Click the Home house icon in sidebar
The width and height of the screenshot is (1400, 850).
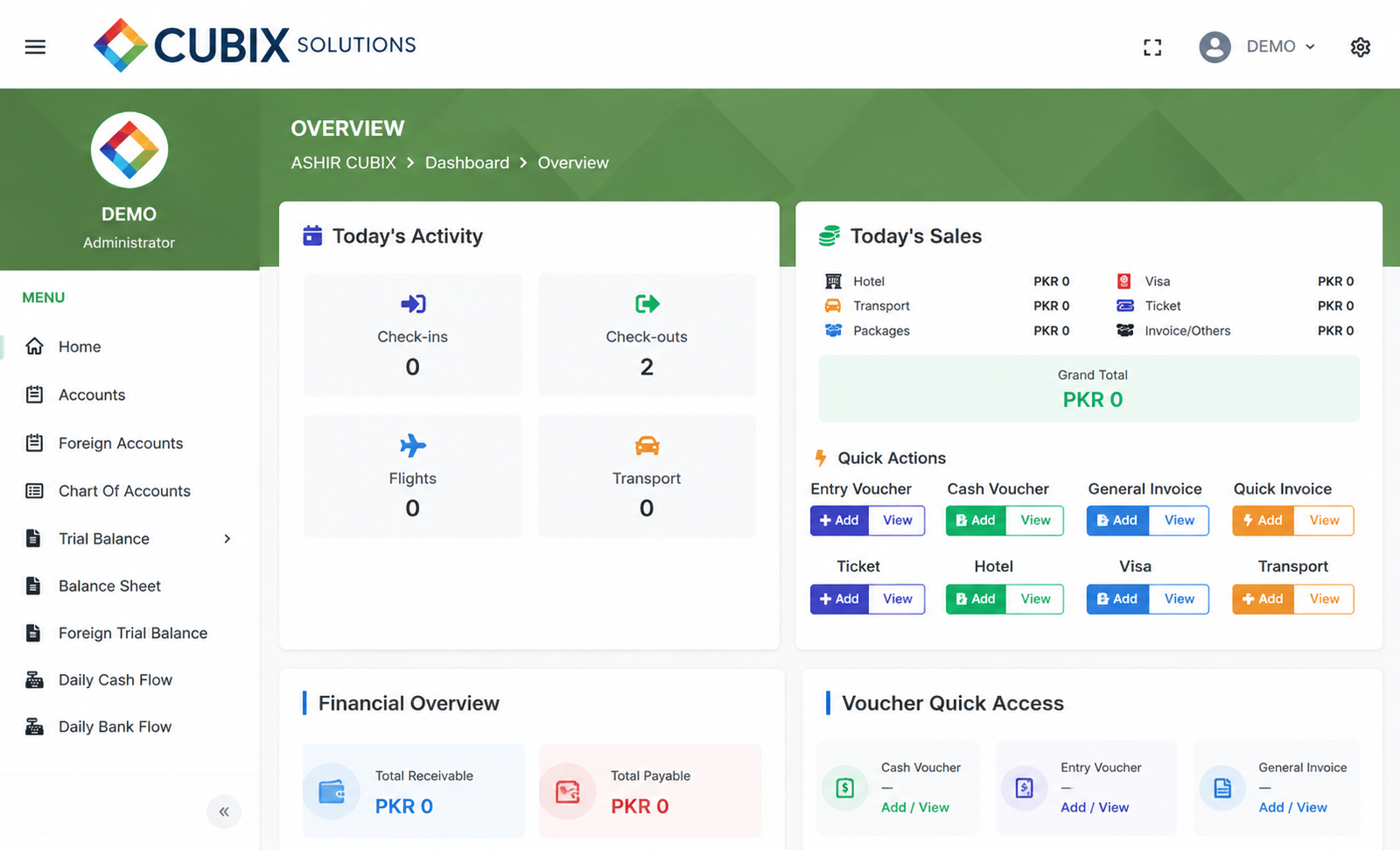coord(34,347)
